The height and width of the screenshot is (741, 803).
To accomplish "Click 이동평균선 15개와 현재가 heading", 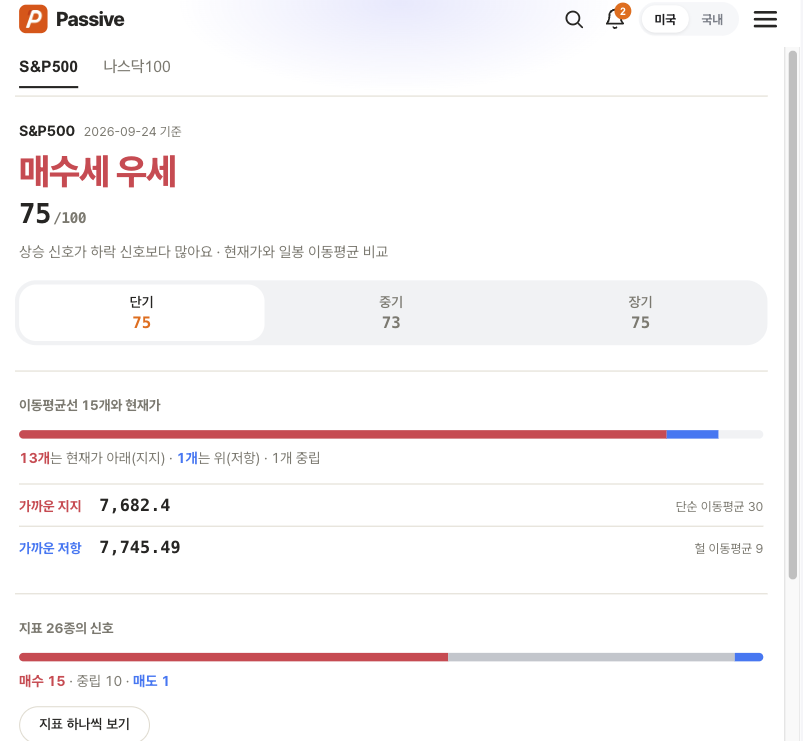I will (90, 405).
